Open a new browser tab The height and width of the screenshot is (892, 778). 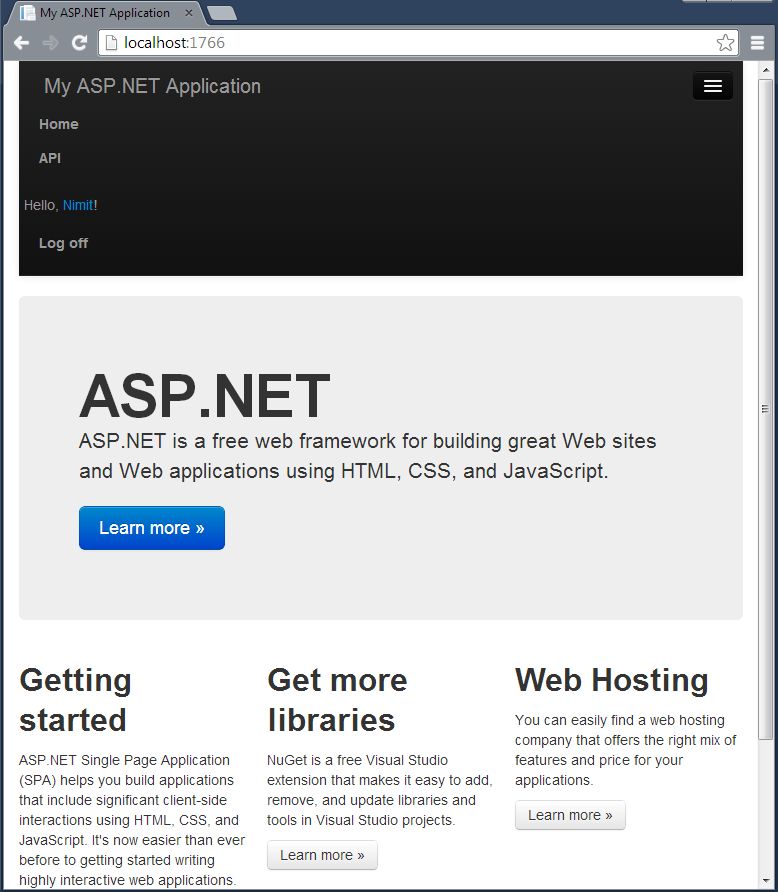pos(222,13)
